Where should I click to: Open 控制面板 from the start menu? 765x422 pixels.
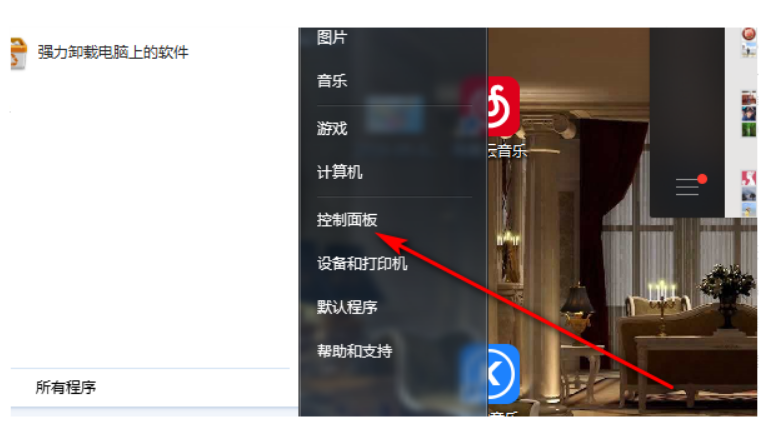coord(347,220)
